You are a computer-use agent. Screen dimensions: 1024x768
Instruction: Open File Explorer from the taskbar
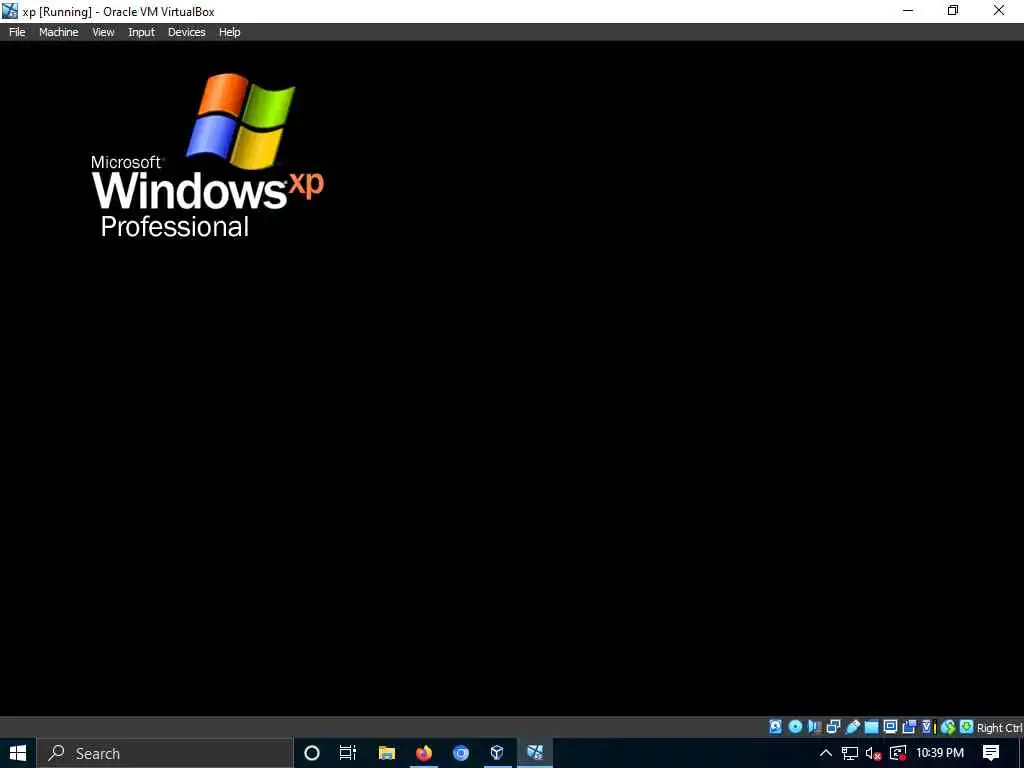click(x=387, y=753)
